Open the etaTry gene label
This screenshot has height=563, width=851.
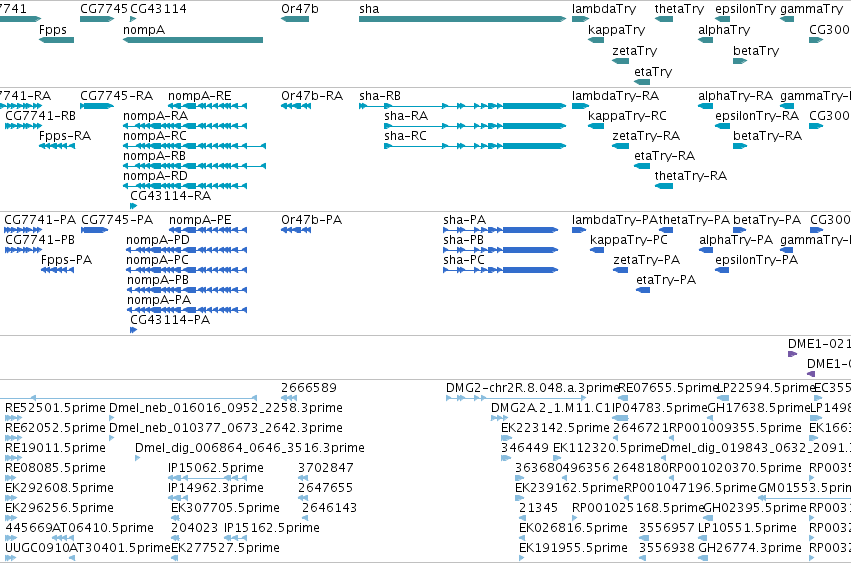pos(653,72)
